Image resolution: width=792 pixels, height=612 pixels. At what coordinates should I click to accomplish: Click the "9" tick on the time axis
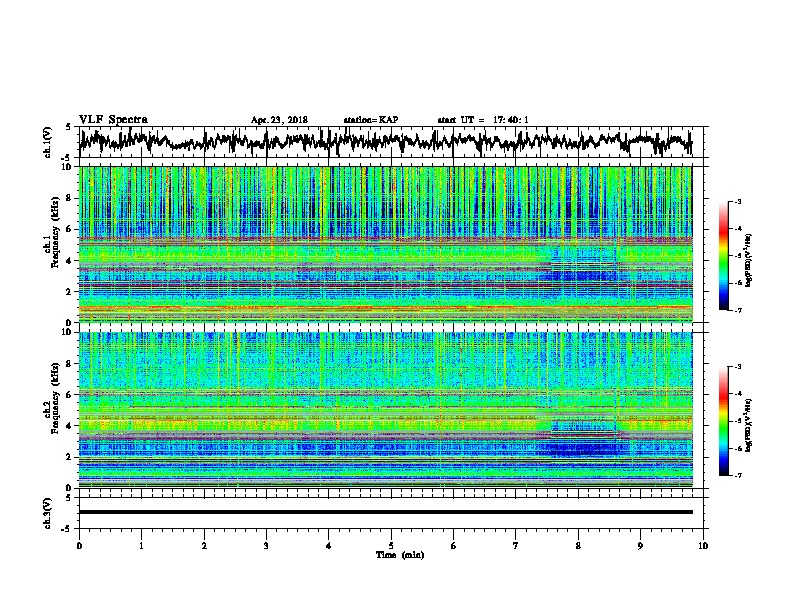[x=640, y=546]
